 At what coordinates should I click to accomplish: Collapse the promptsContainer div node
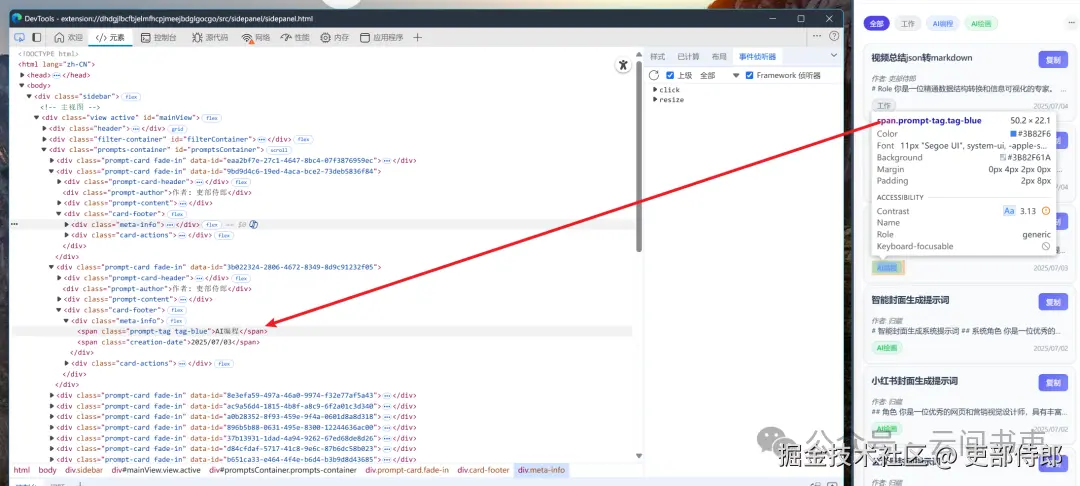(45, 149)
